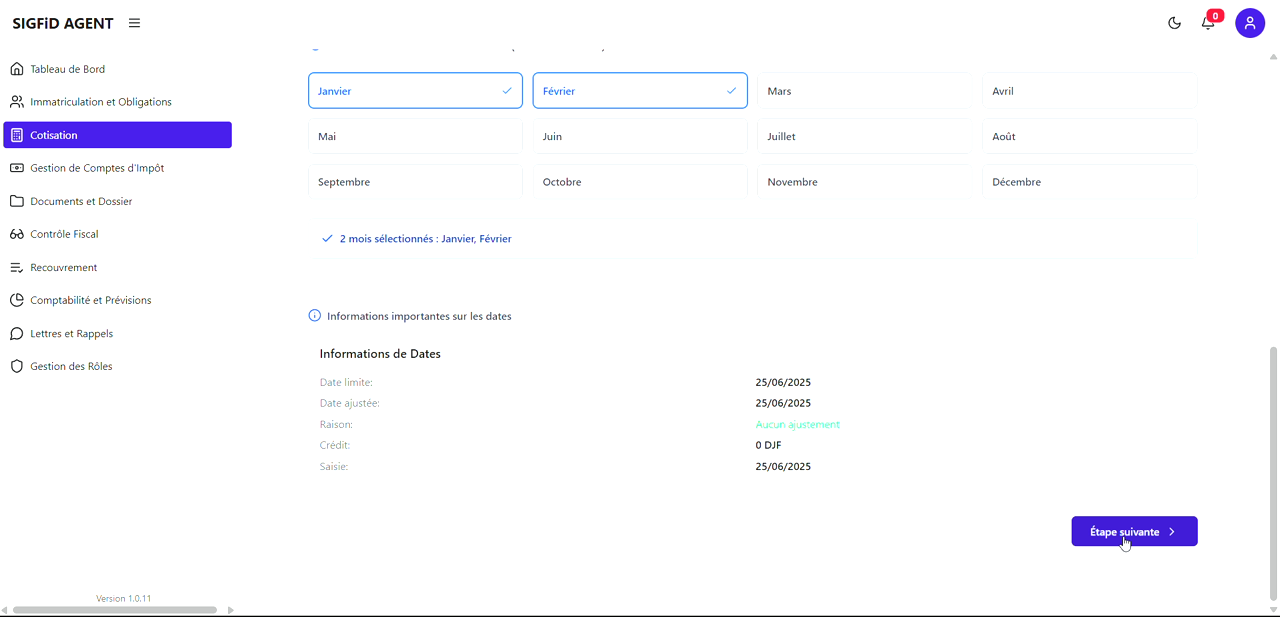Click the hamburger menu icon

point(134,23)
